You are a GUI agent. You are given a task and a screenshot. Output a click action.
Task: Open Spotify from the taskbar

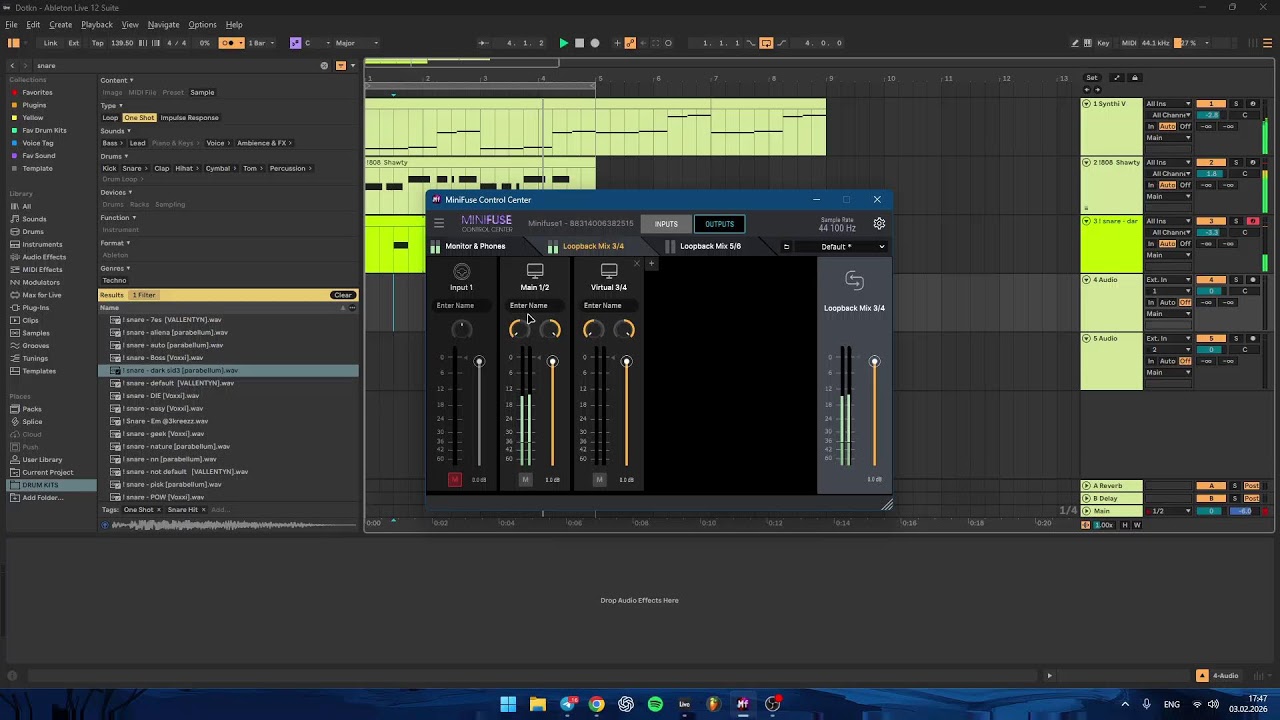tap(655, 704)
